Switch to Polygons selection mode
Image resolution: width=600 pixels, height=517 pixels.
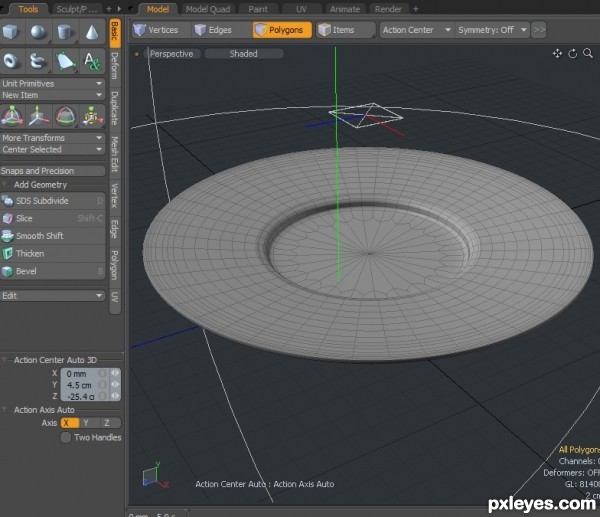point(282,30)
